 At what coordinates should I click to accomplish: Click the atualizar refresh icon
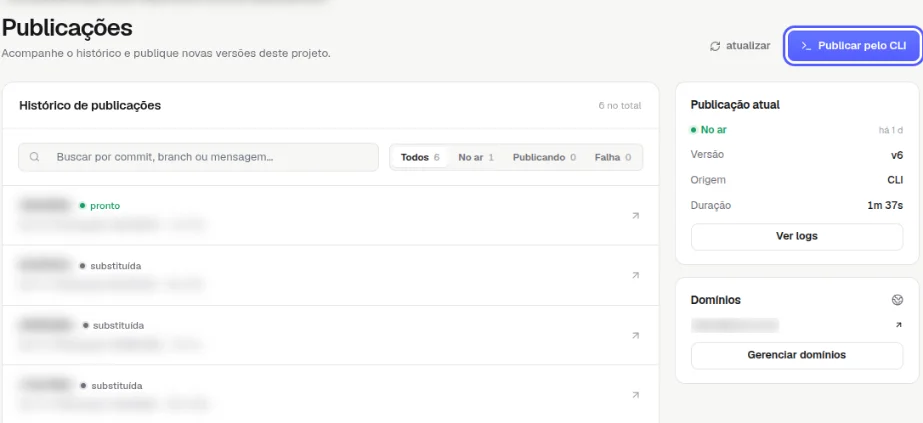pyautogui.click(x=715, y=46)
